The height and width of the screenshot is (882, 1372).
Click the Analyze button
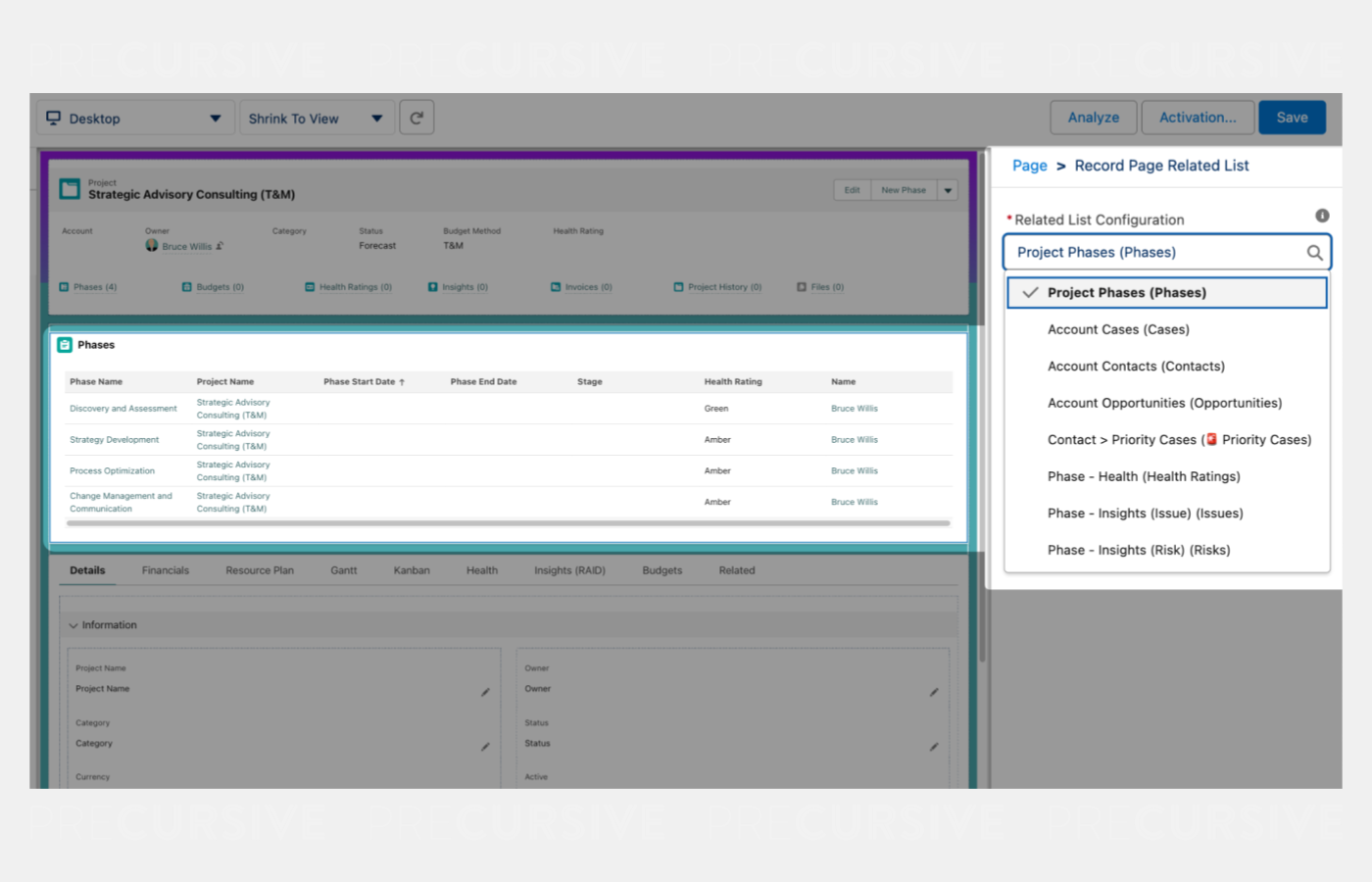click(x=1094, y=118)
